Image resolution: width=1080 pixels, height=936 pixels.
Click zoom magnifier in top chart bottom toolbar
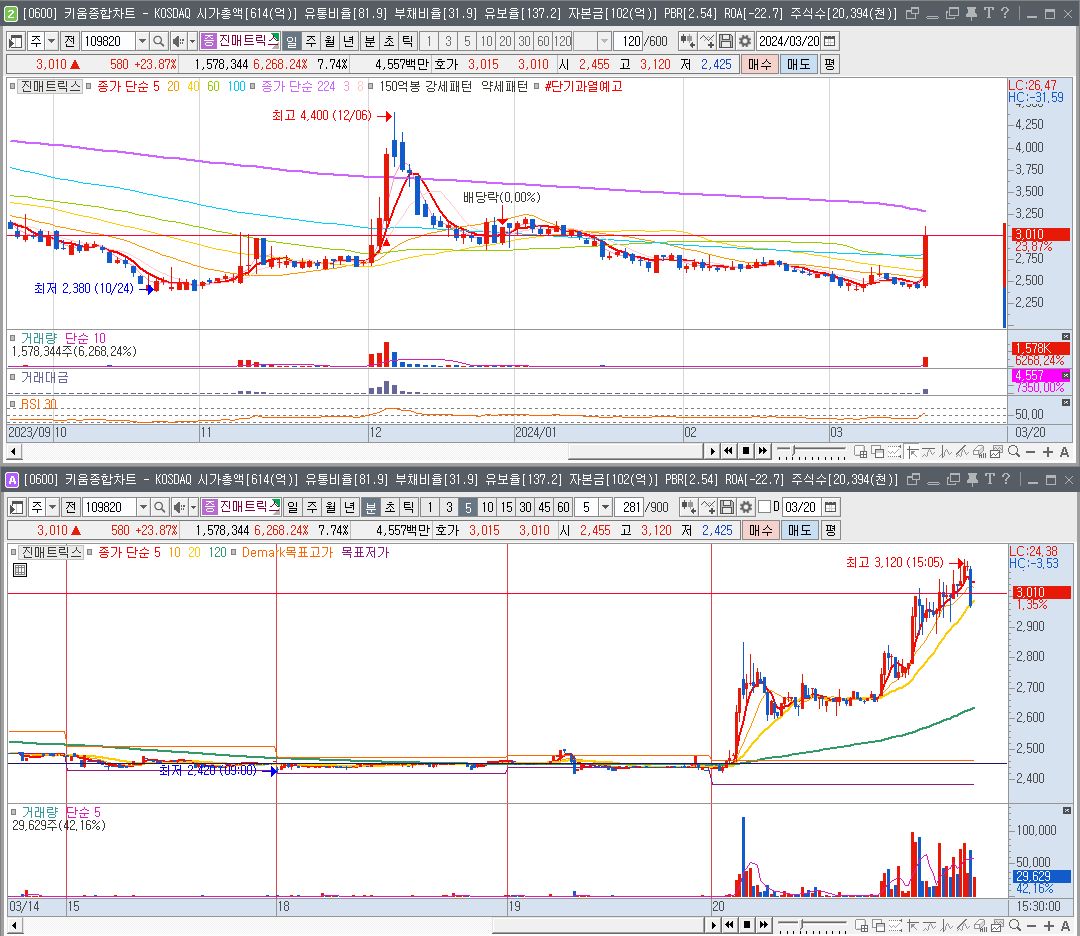point(1014,452)
